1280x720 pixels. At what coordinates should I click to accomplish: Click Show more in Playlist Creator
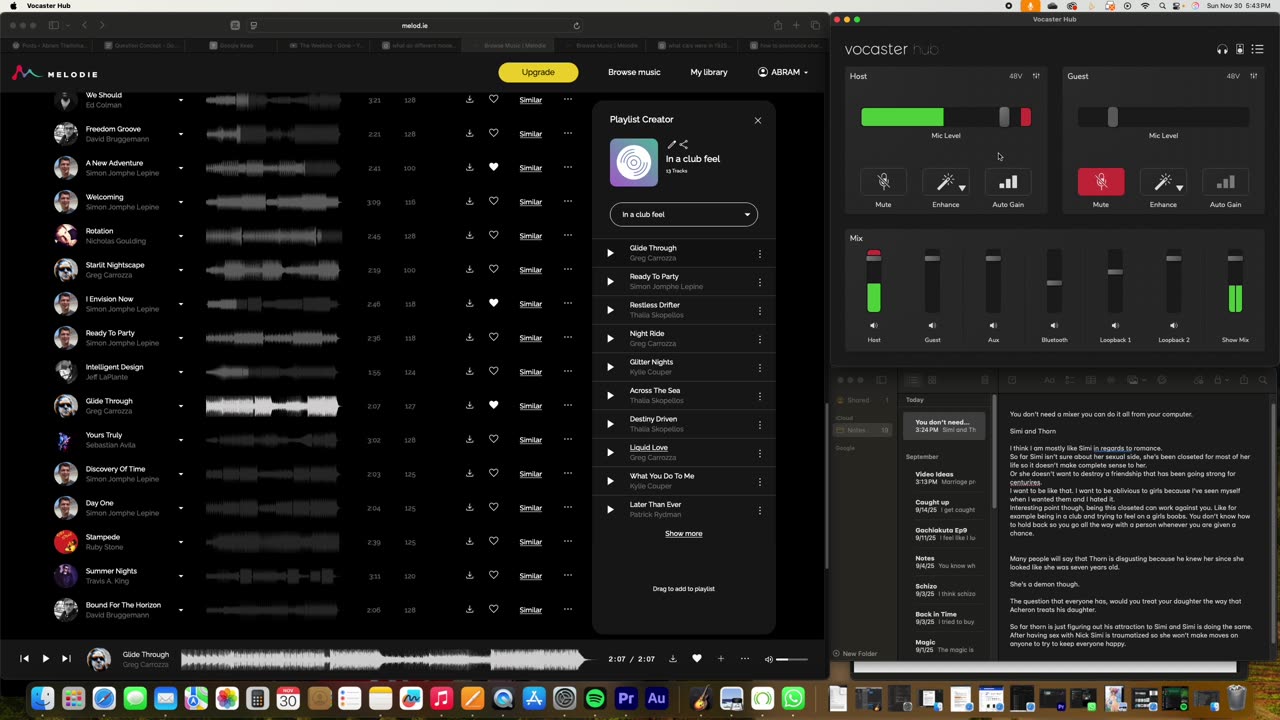[x=684, y=533]
